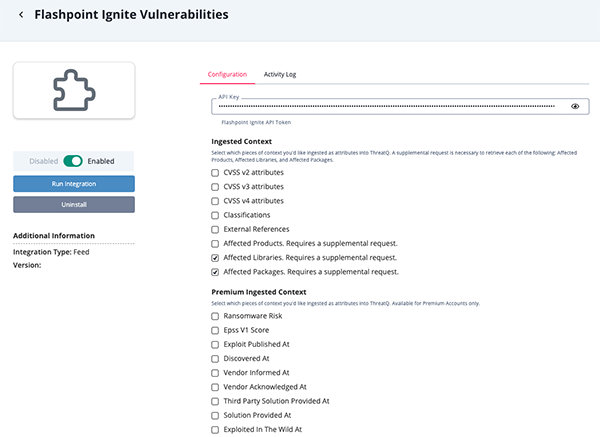Select the Discovered At checkbox
600x437 pixels.
tap(215, 359)
